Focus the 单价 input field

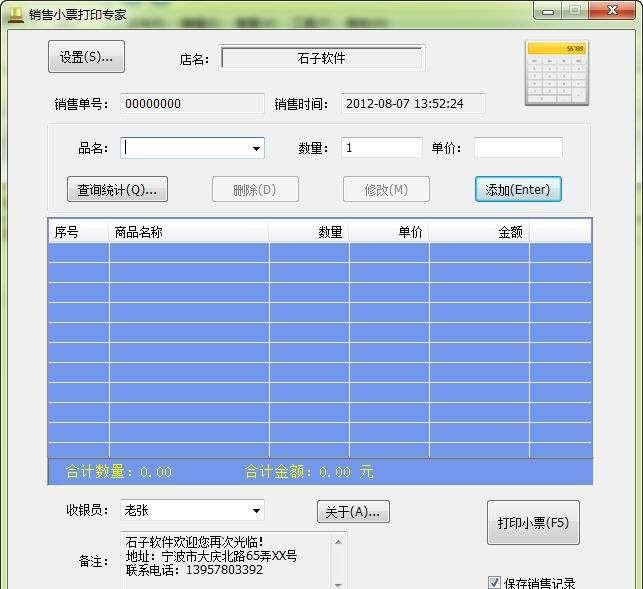517,148
